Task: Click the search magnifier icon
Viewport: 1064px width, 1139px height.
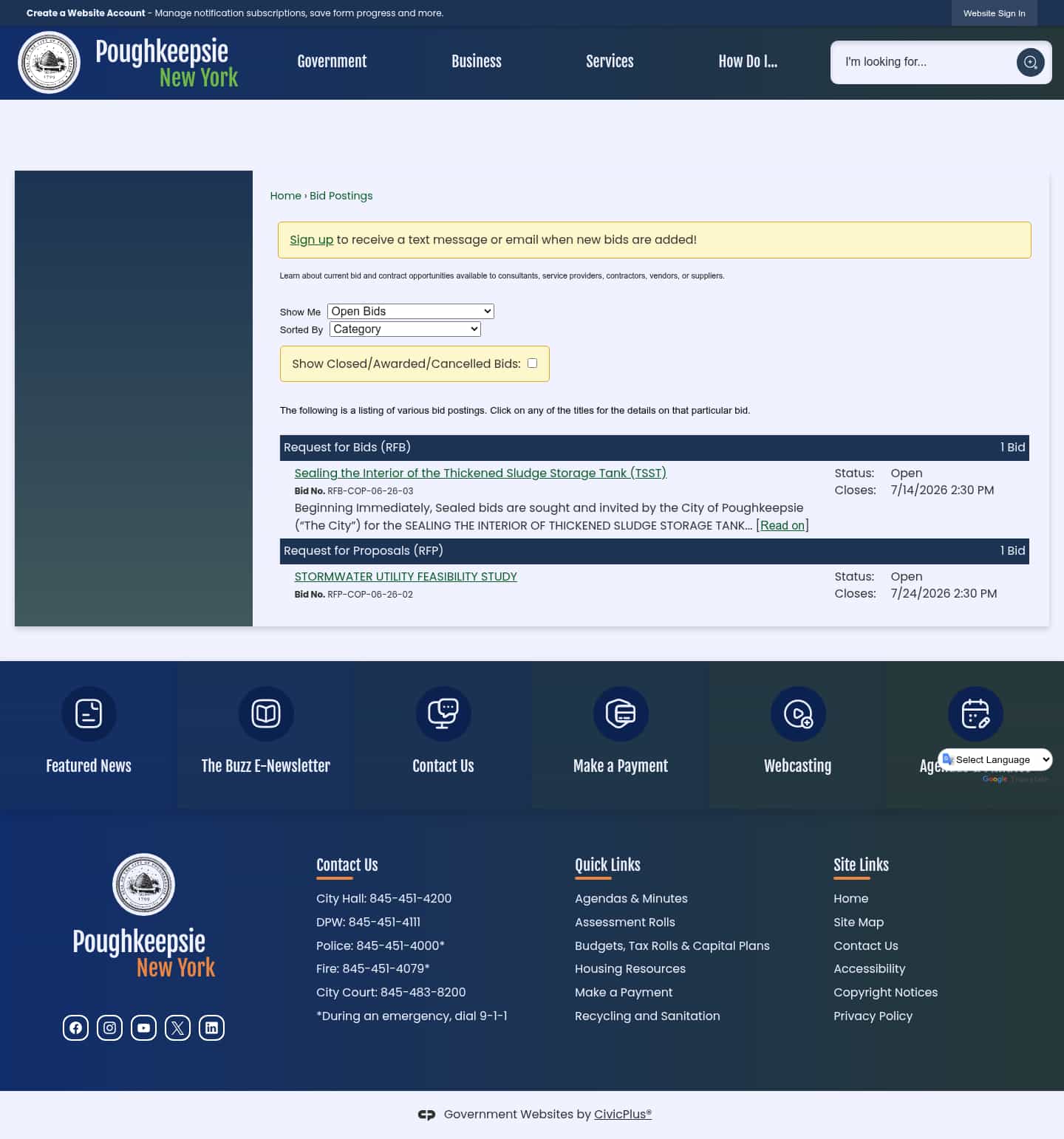Action: click(x=1030, y=62)
